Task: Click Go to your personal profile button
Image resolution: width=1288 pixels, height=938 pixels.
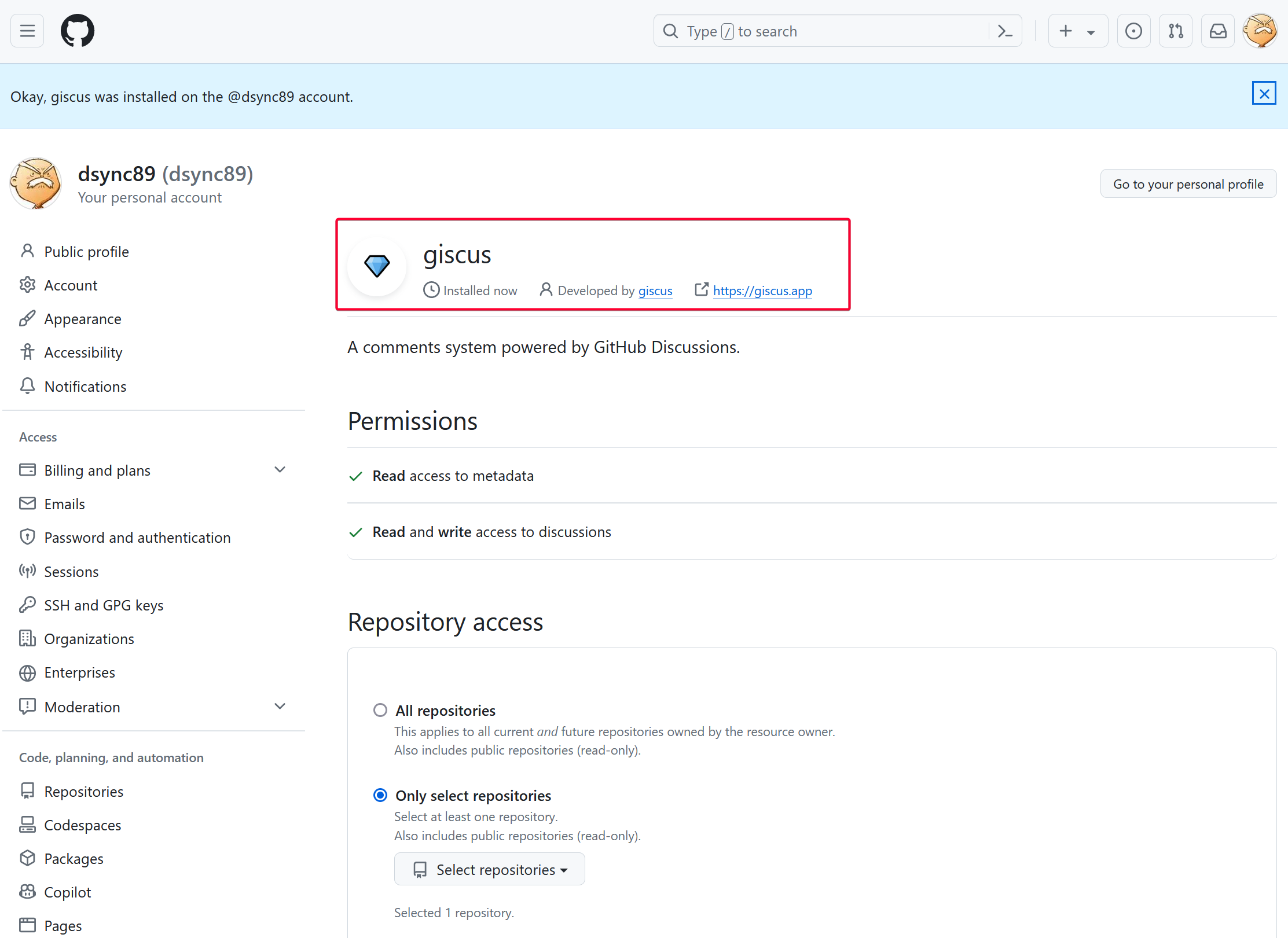Action: point(1188,184)
